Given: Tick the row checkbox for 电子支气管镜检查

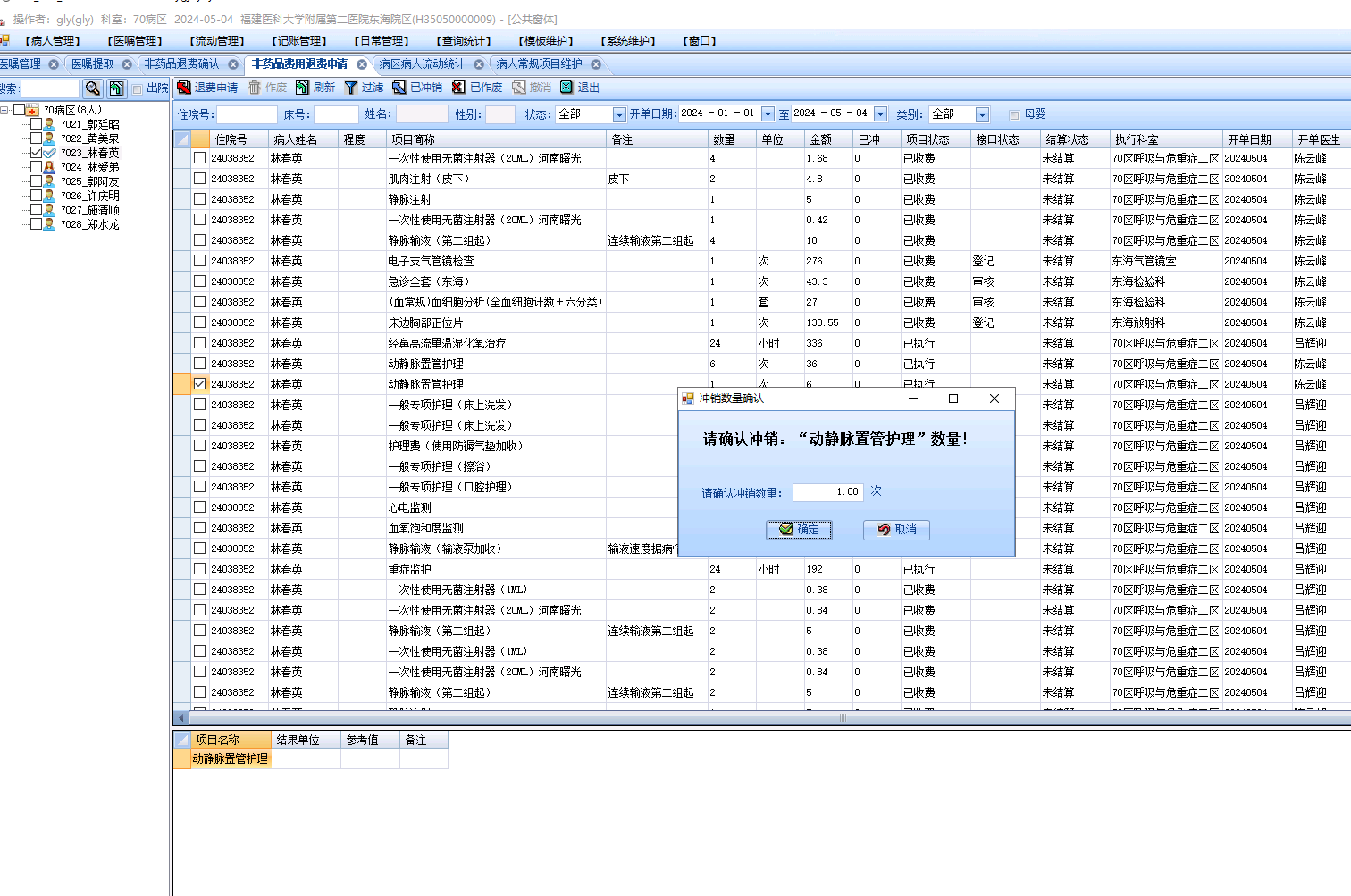Looking at the screenshot, I should (199, 261).
